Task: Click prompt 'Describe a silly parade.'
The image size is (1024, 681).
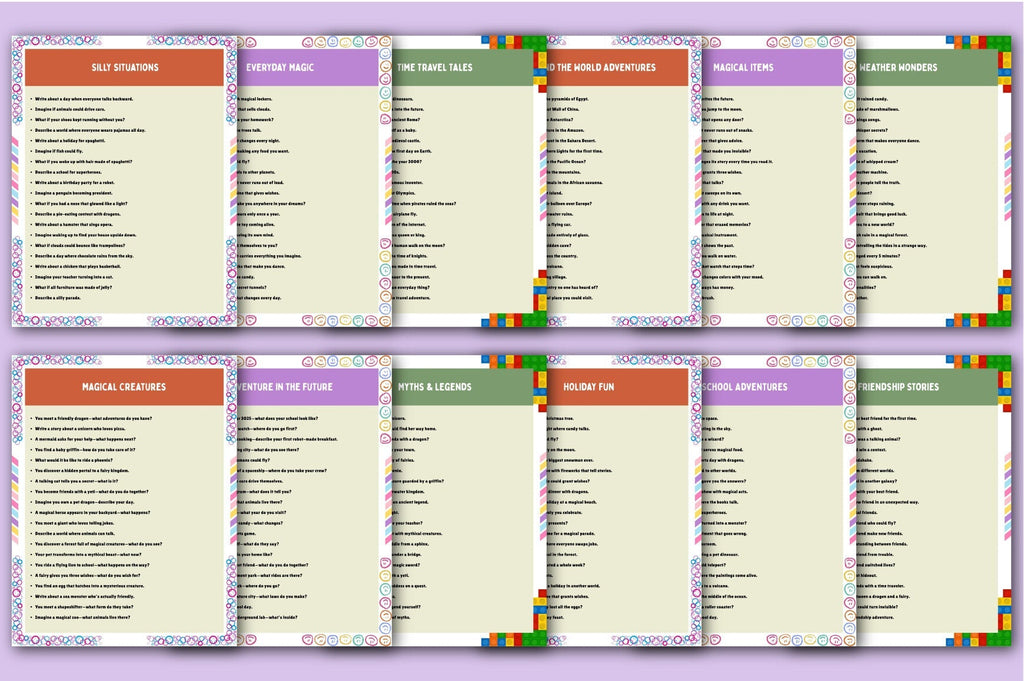Action: pyautogui.click(x=57, y=298)
